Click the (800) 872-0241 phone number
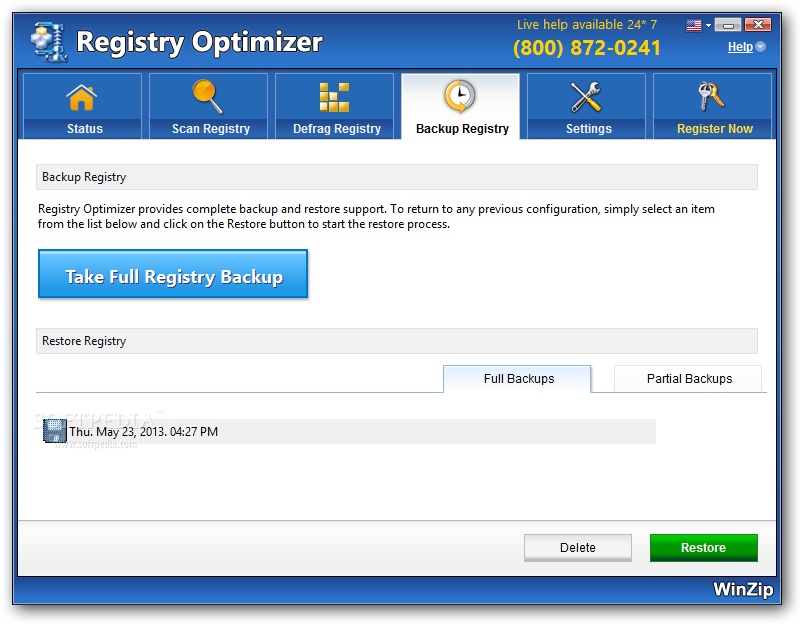 coord(587,48)
